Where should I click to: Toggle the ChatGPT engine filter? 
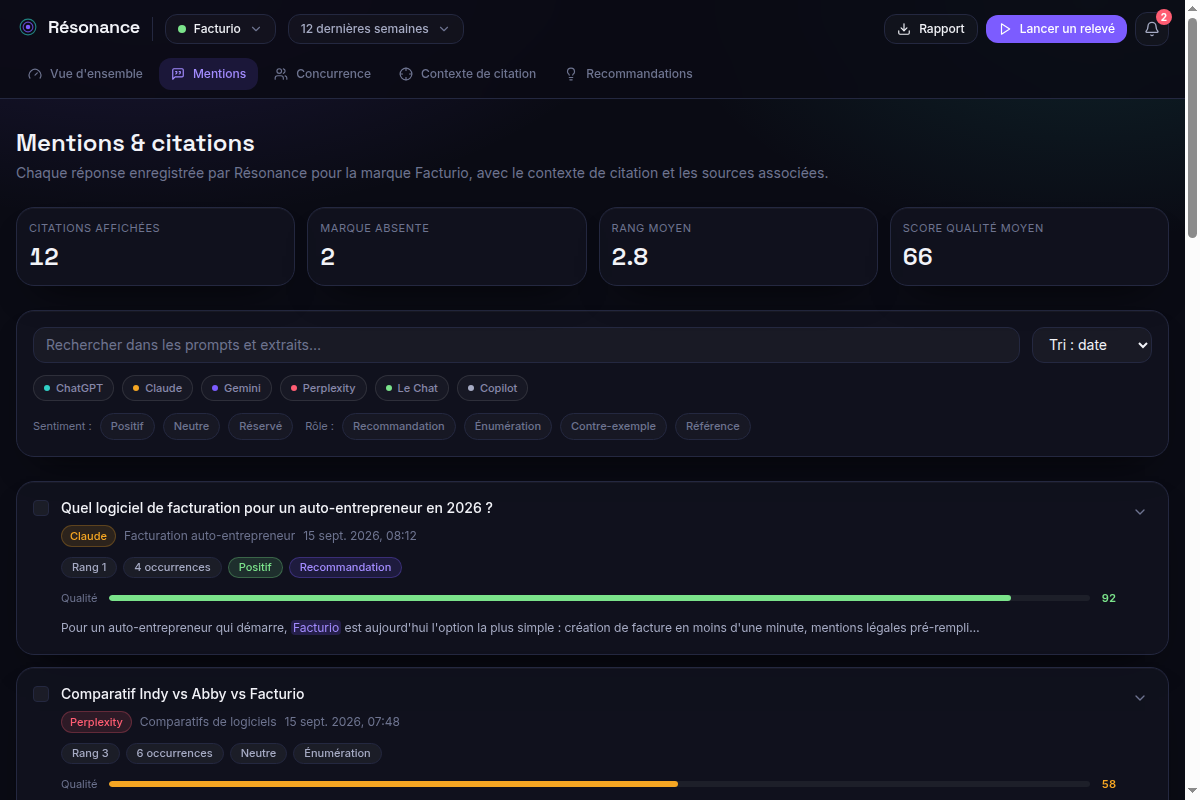point(73,388)
